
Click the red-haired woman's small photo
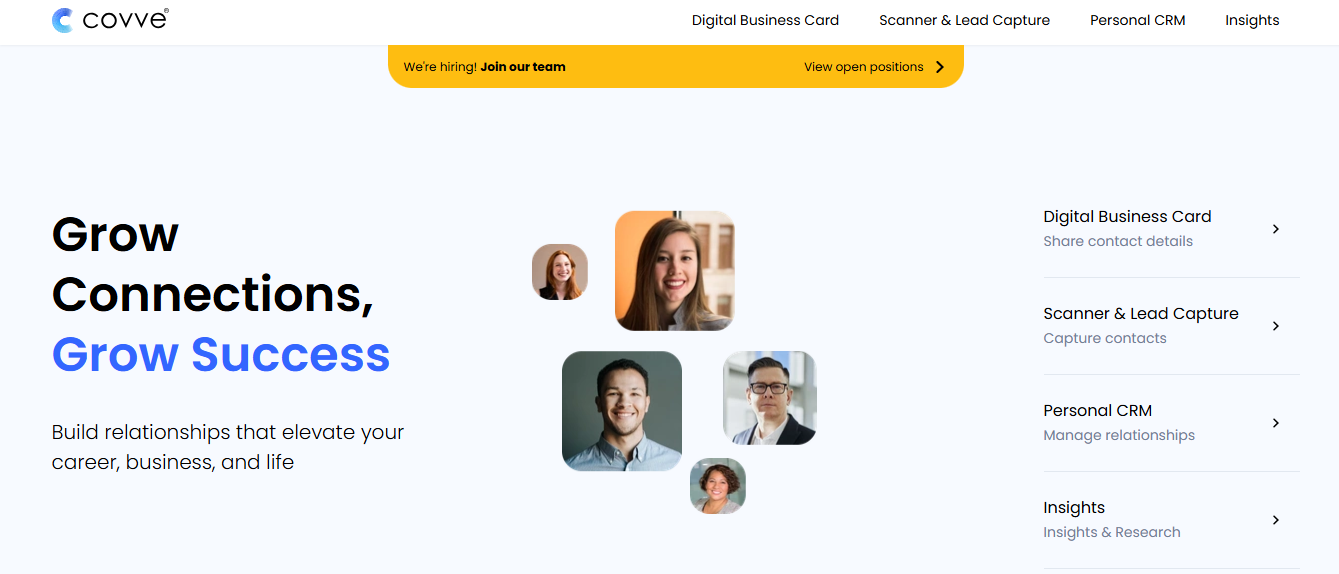560,272
